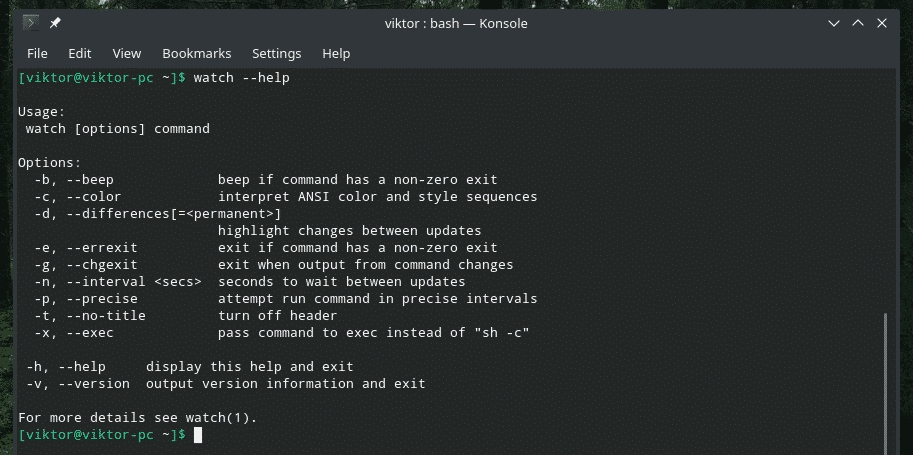This screenshot has height=455, width=913.
Task: Click the '--beep' option in help output
Action: tap(90, 180)
